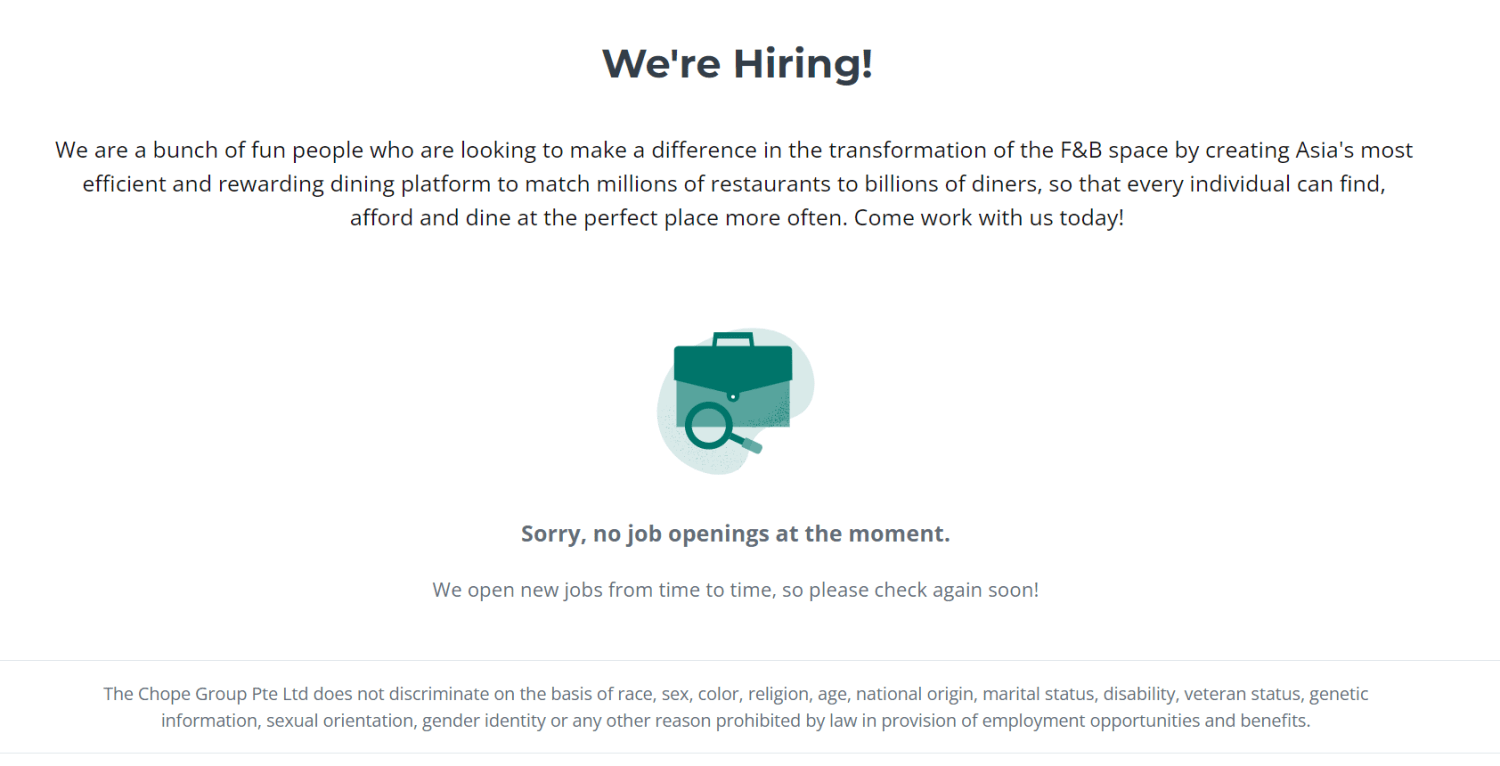
Task: Click the "We're Hiring!" heading
Action: point(737,64)
